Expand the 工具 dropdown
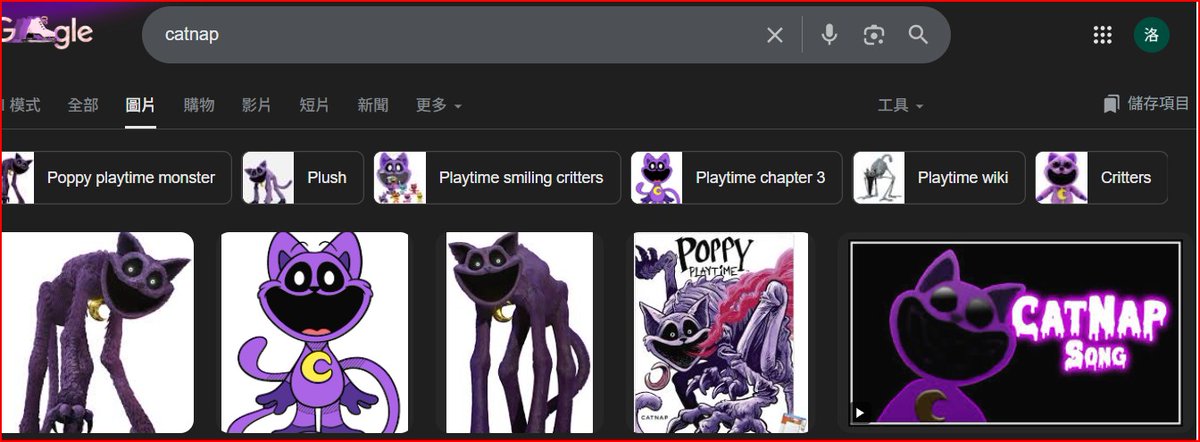The image size is (1200, 442). pos(901,105)
